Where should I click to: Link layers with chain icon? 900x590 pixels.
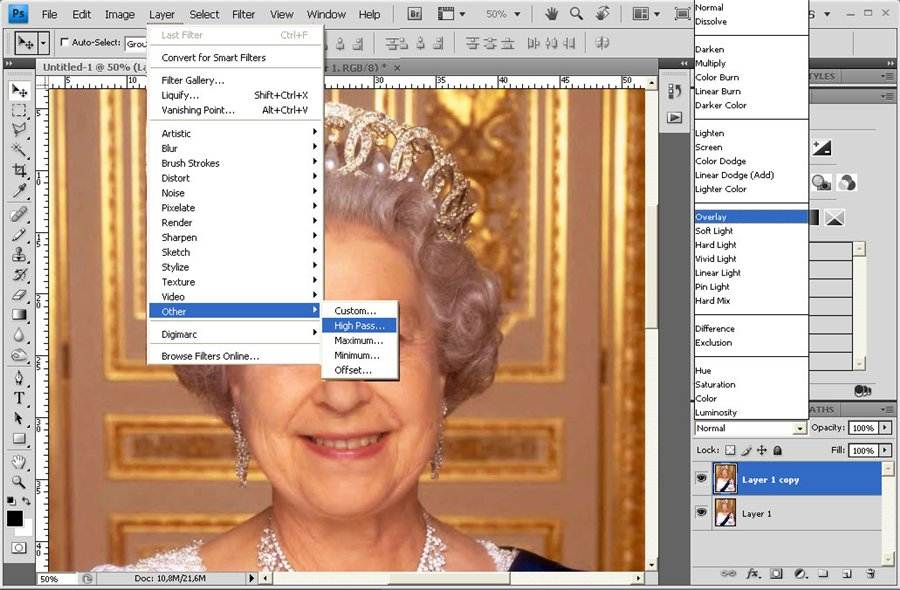point(728,573)
